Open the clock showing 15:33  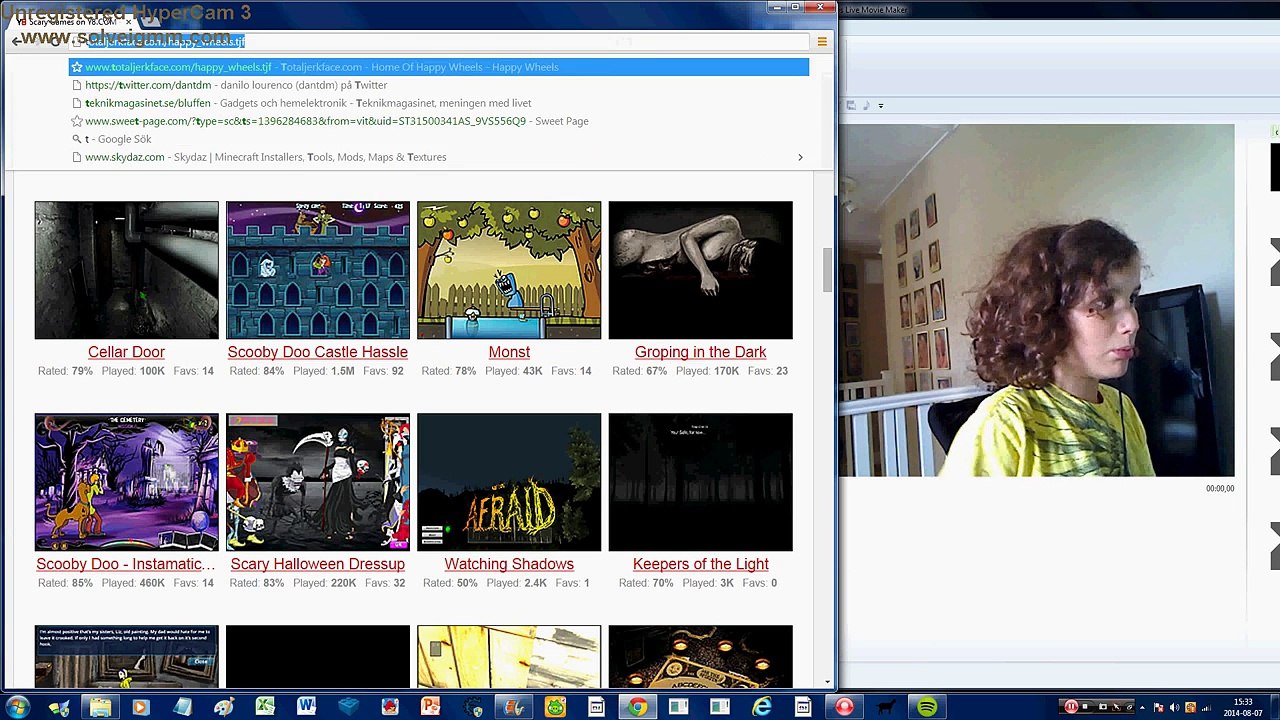click(x=1242, y=708)
